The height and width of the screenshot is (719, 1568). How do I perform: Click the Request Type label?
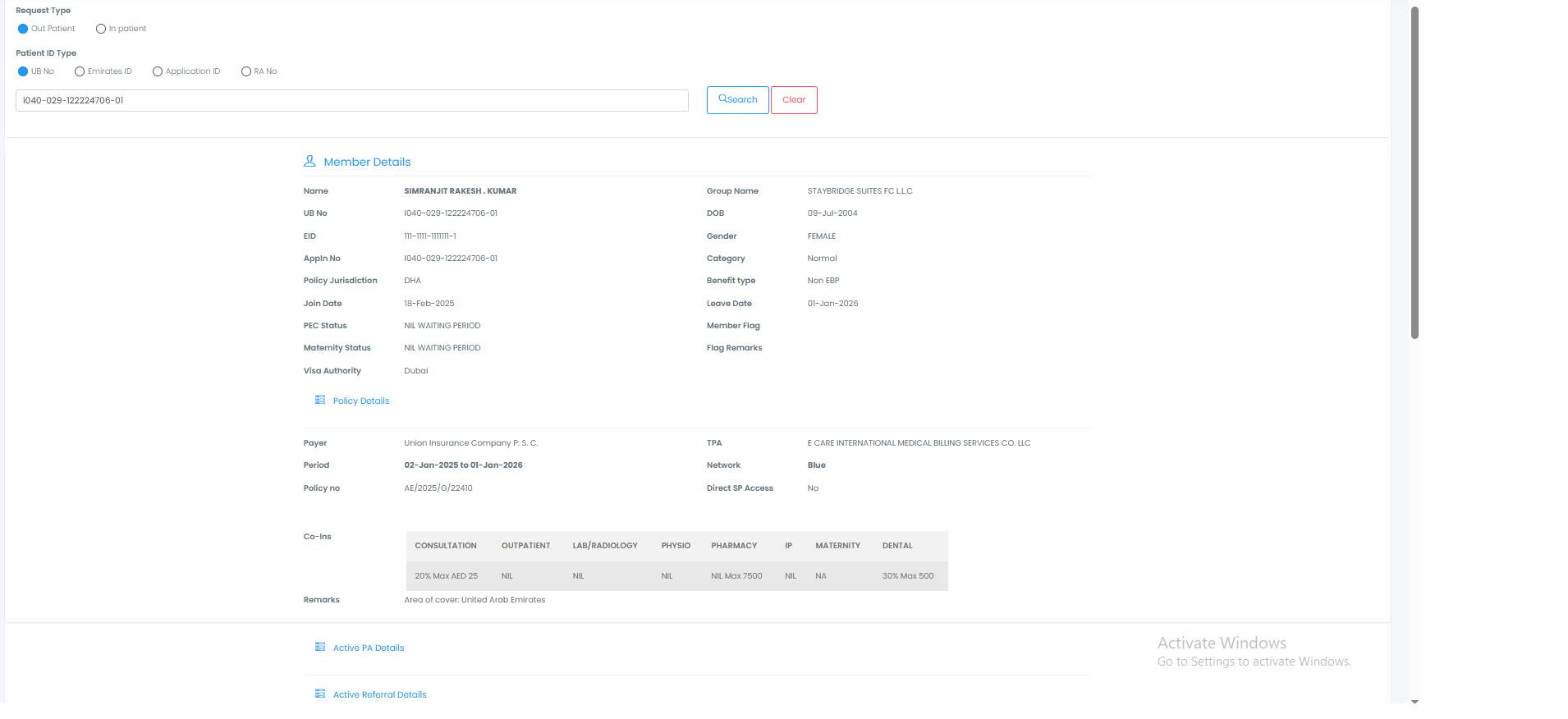[44, 11]
